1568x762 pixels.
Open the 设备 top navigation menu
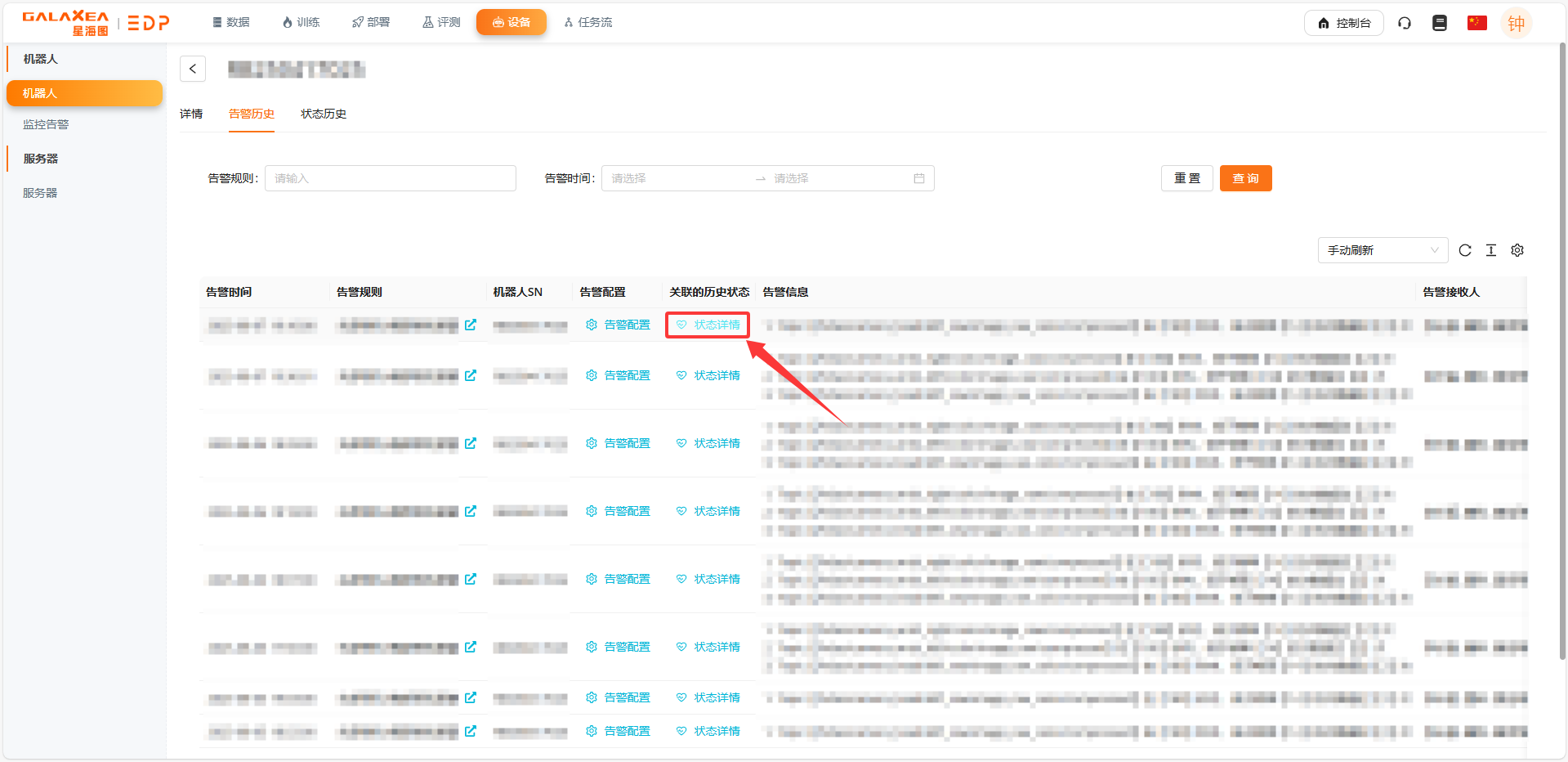tap(511, 22)
